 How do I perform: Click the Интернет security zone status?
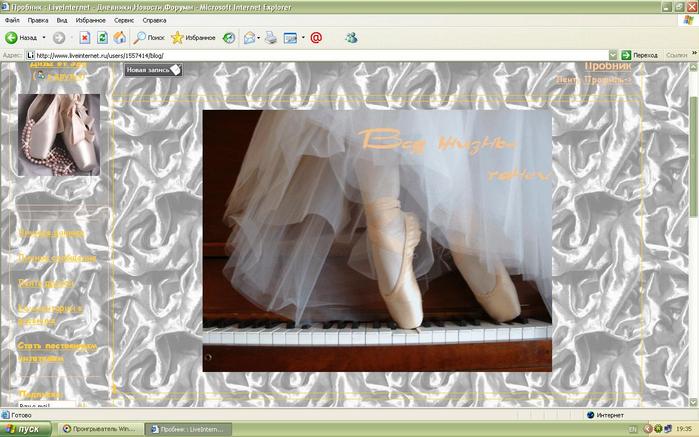coord(605,415)
